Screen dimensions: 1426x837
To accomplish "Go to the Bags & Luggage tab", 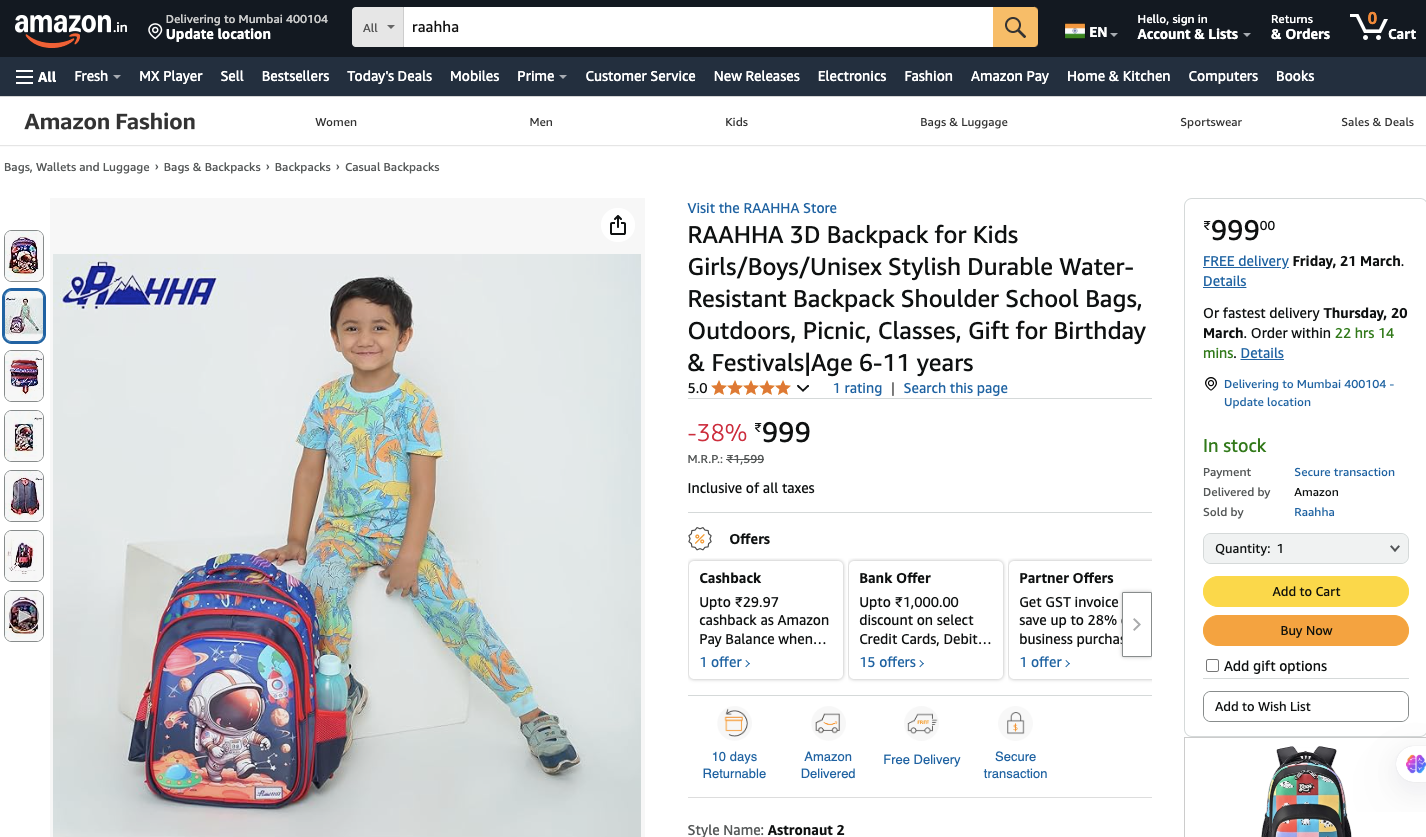I will pyautogui.click(x=963, y=122).
